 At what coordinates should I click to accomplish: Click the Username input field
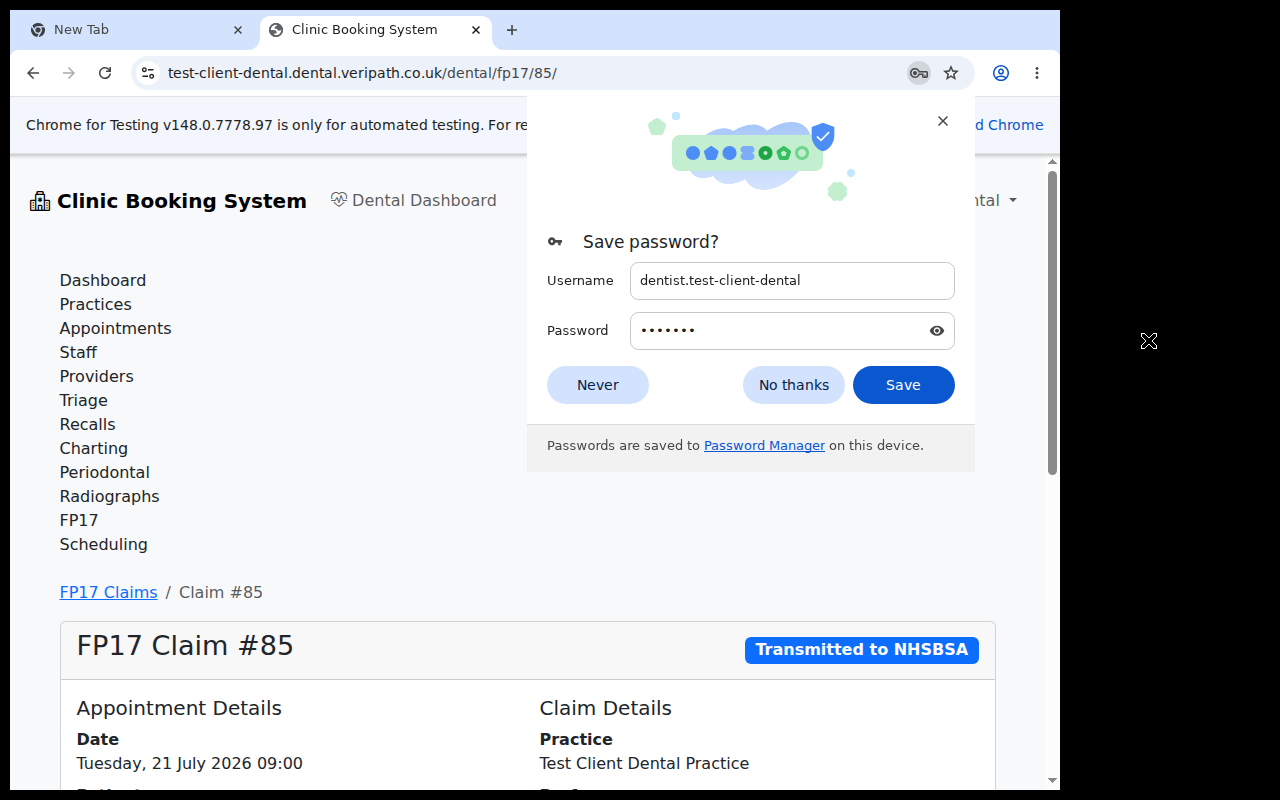792,281
